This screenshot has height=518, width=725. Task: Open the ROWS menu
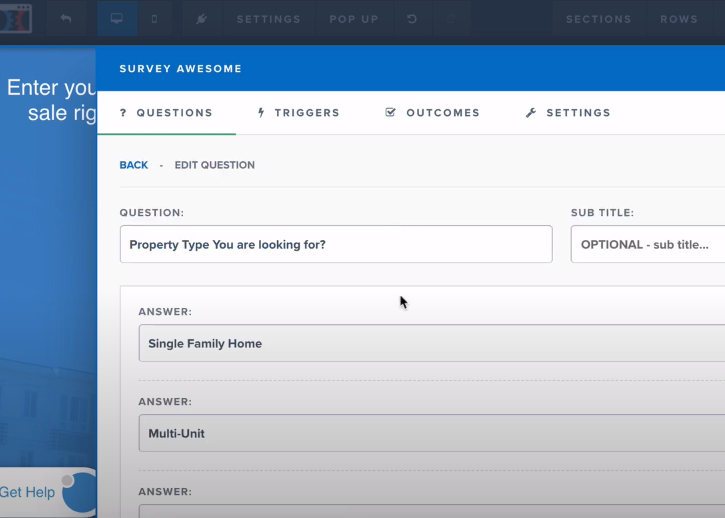click(x=679, y=19)
